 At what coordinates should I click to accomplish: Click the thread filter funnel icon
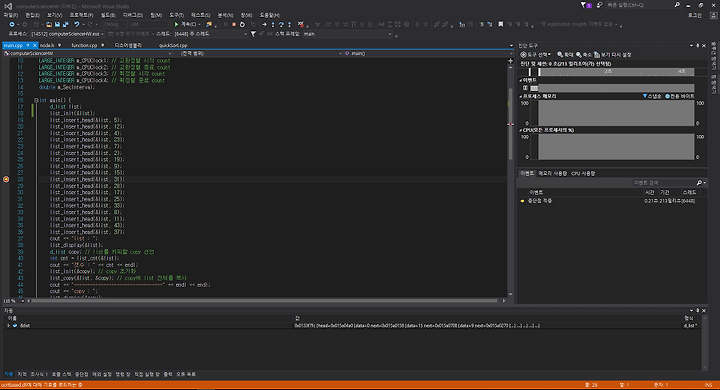pos(253,34)
